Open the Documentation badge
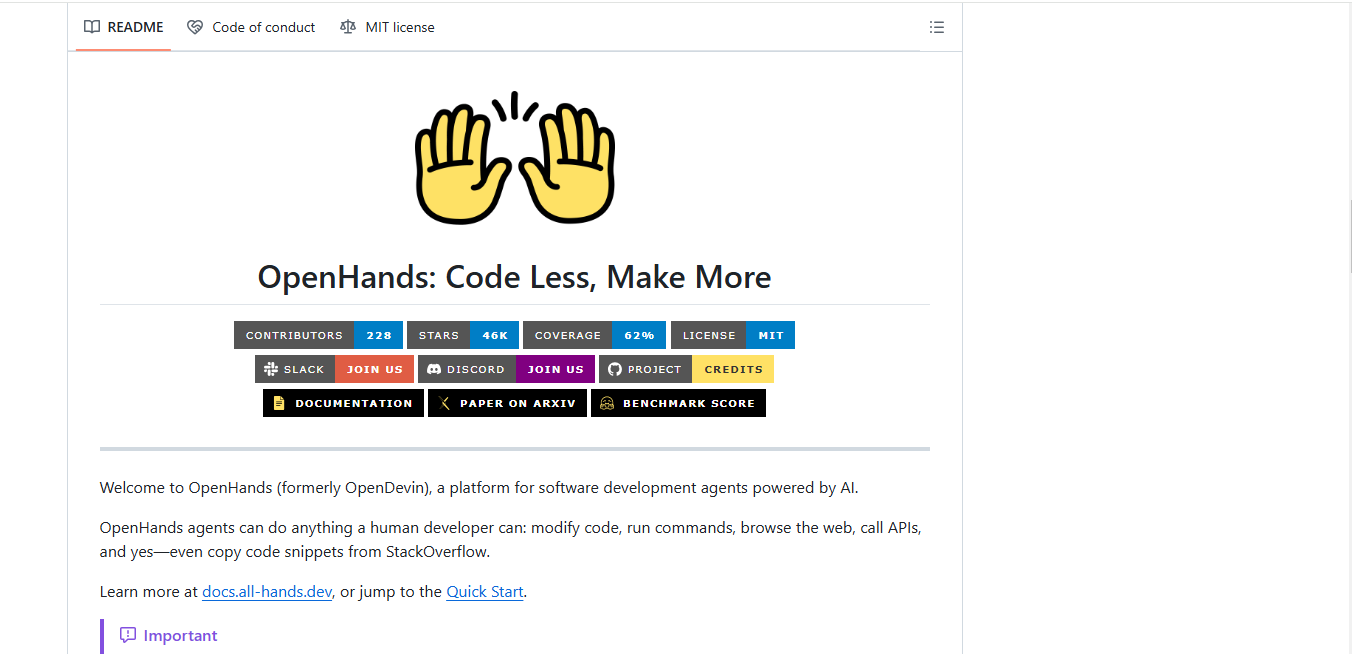Image resolution: width=1352 pixels, height=654 pixels. [x=343, y=403]
